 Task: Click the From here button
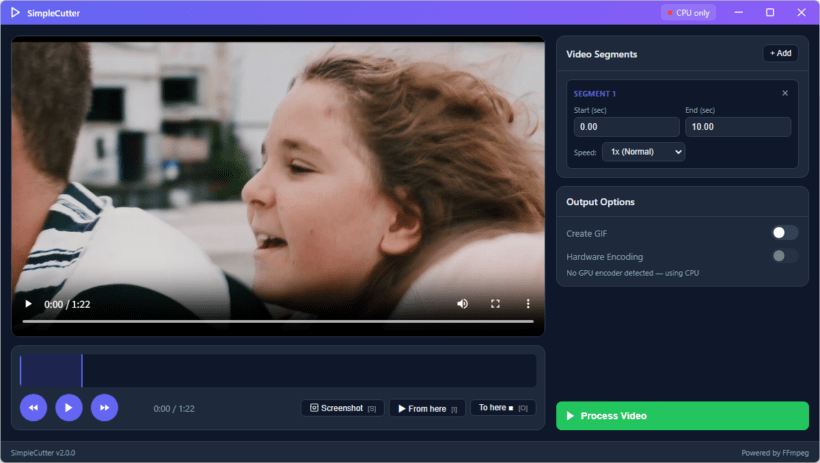click(x=427, y=408)
